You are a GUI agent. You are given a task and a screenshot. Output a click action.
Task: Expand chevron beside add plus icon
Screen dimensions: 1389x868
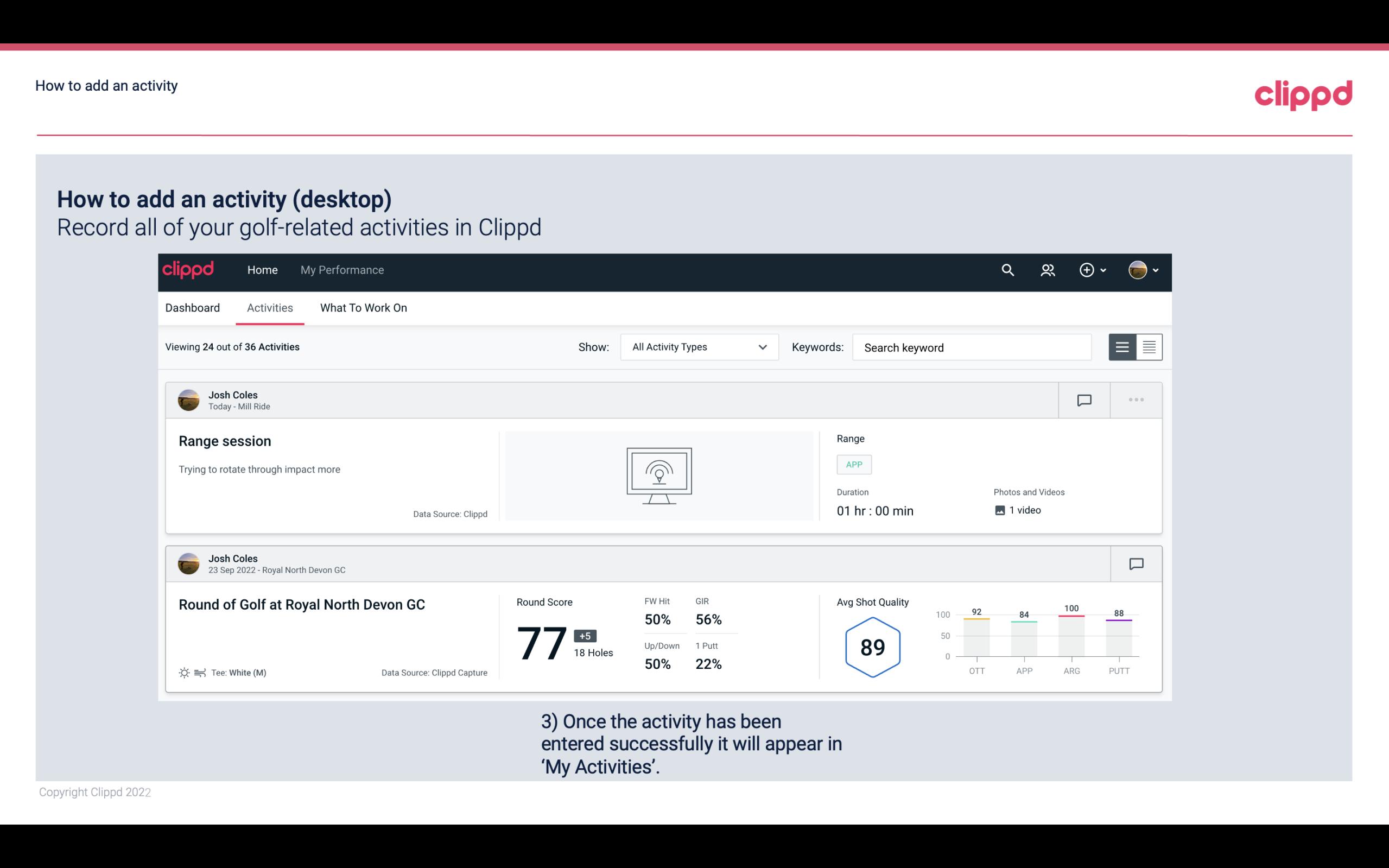[1103, 270]
